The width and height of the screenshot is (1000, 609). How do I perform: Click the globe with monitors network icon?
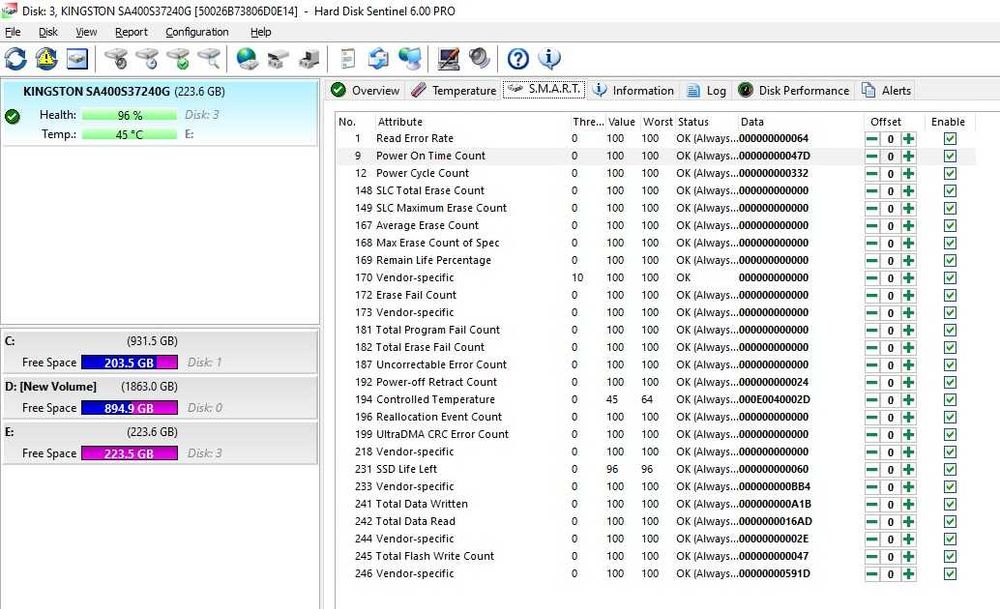[410, 59]
